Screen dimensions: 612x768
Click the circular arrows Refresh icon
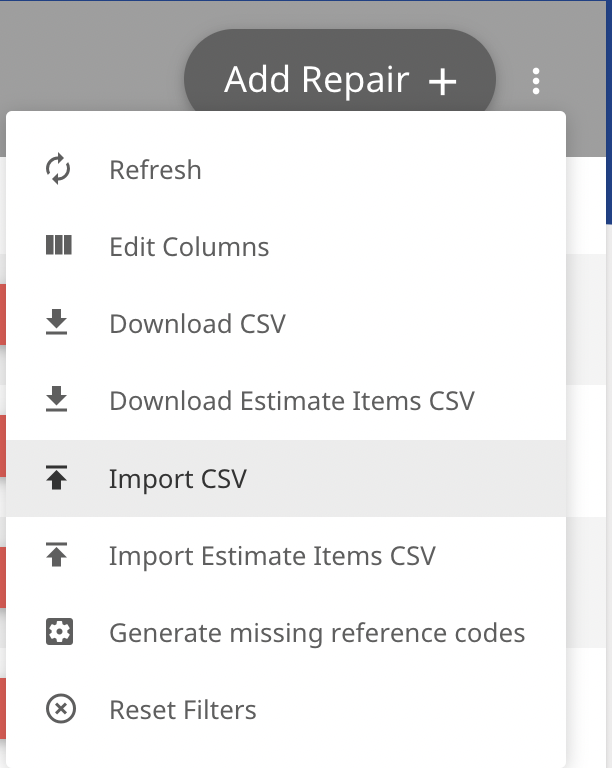(58, 169)
